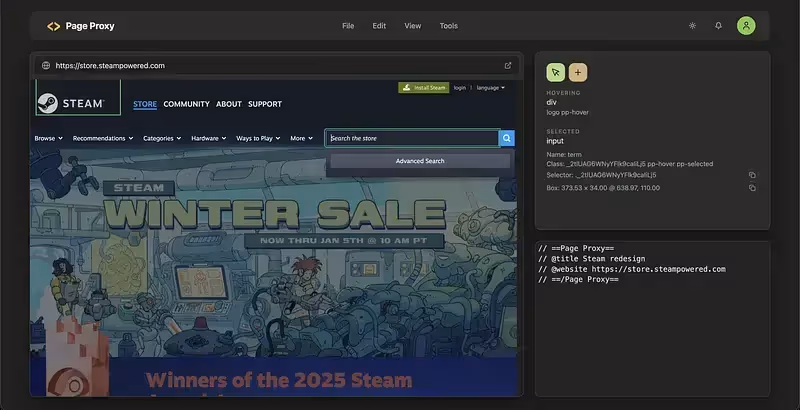Go to Steam COMMUNITY tab
Screen dimensions: 800x410
pos(186,104)
